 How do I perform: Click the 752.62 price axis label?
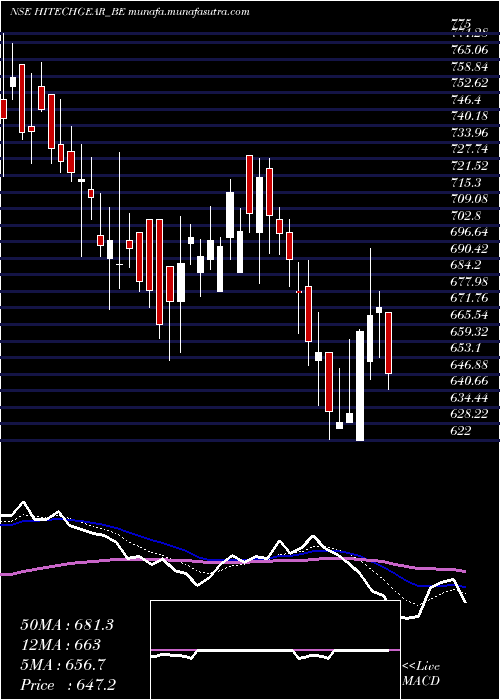coord(470,83)
